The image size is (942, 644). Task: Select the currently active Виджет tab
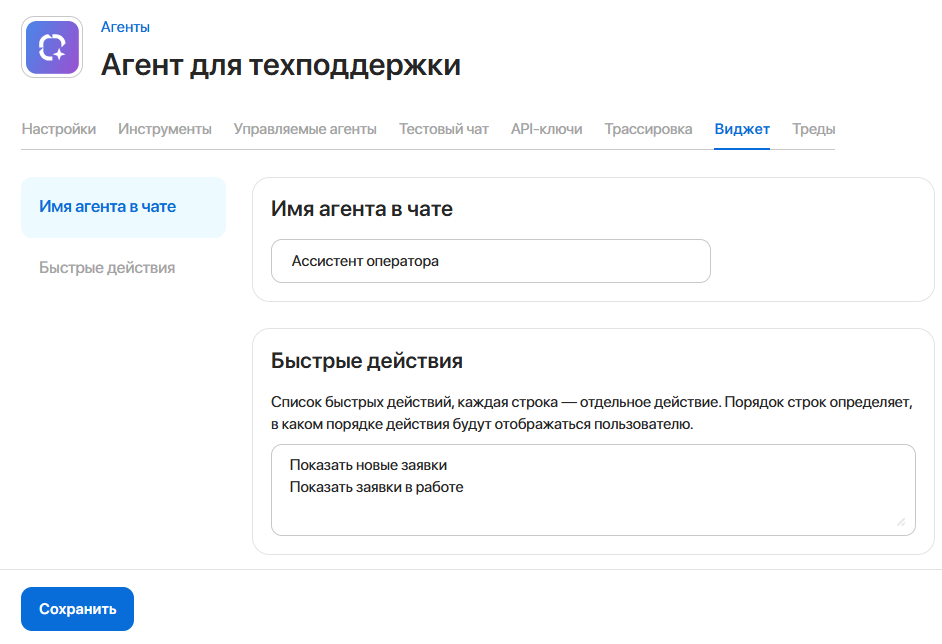point(741,129)
